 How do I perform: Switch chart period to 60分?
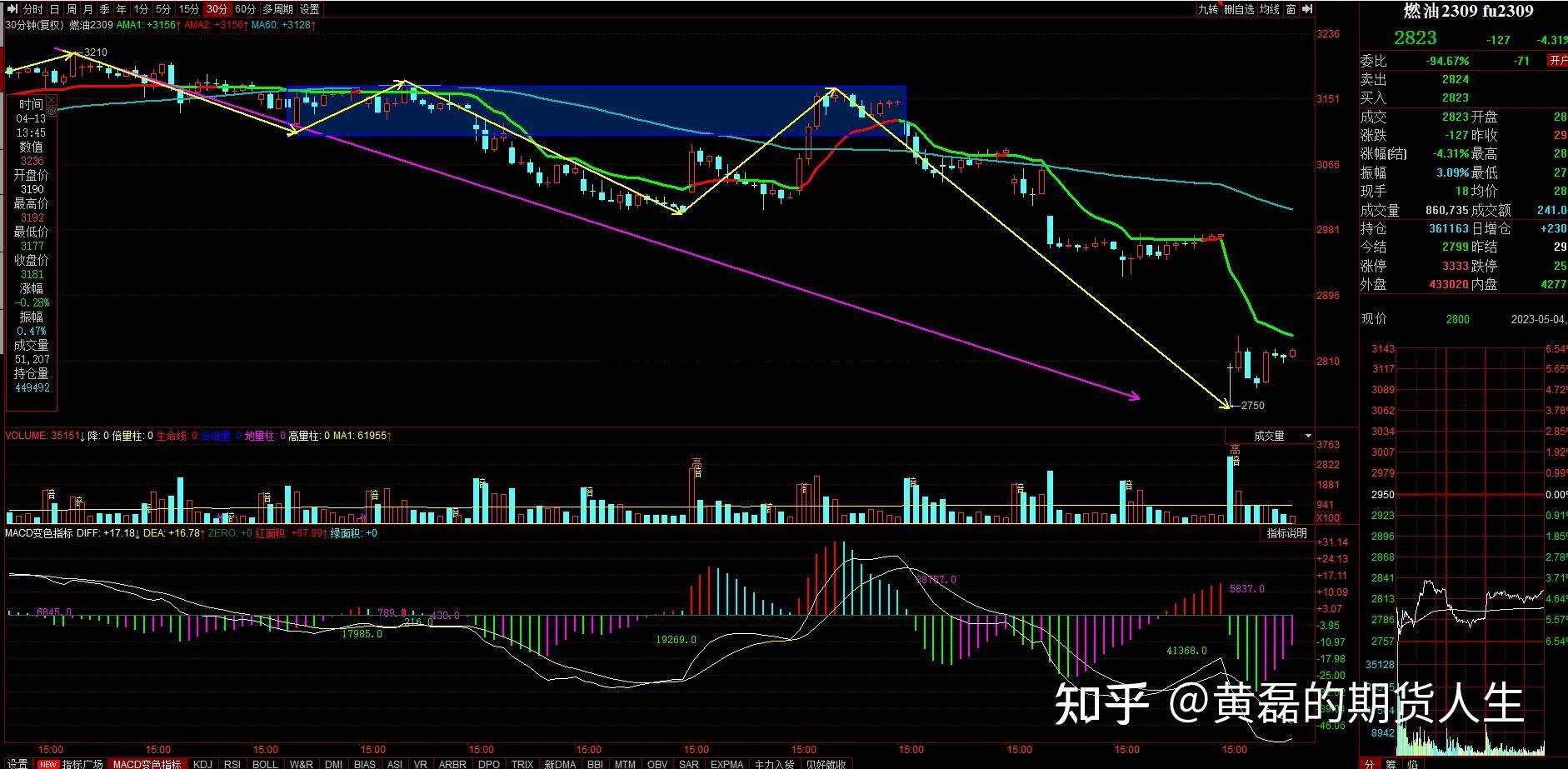pyautogui.click(x=245, y=9)
